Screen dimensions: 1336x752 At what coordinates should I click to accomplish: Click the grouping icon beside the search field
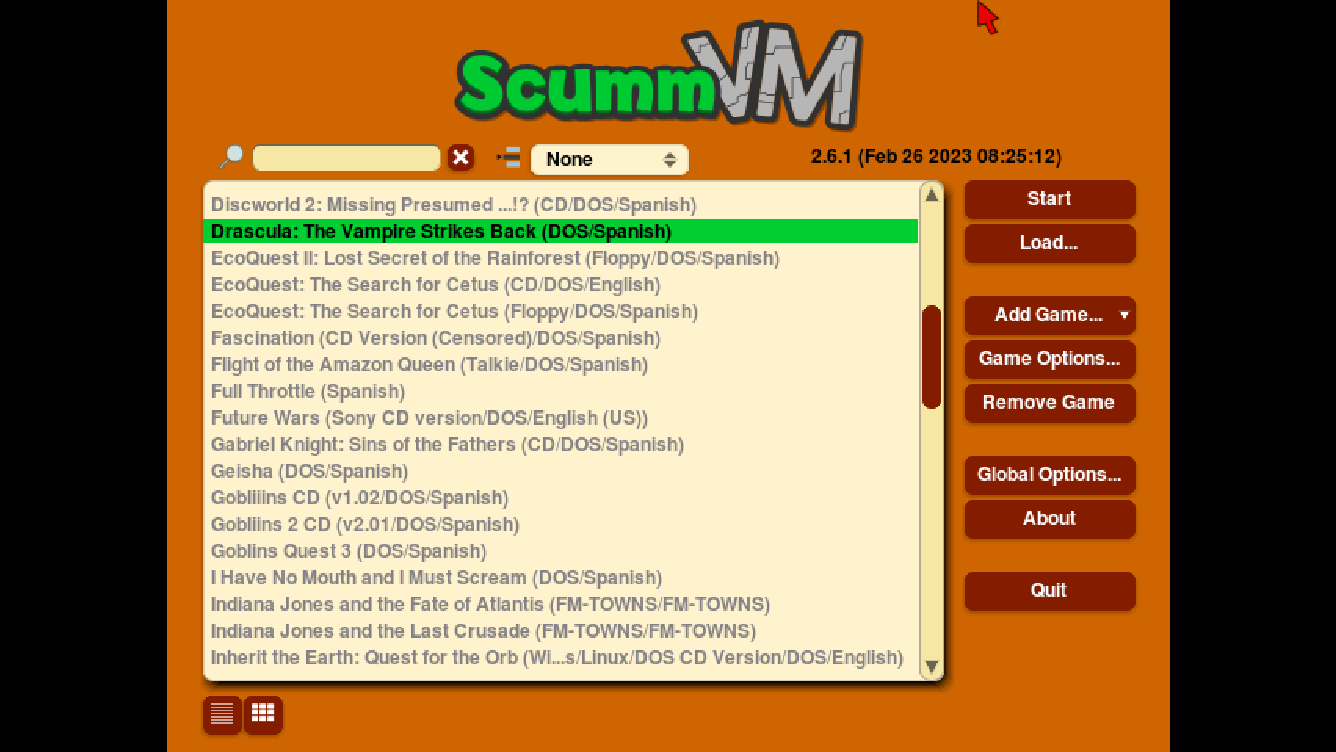(511, 157)
